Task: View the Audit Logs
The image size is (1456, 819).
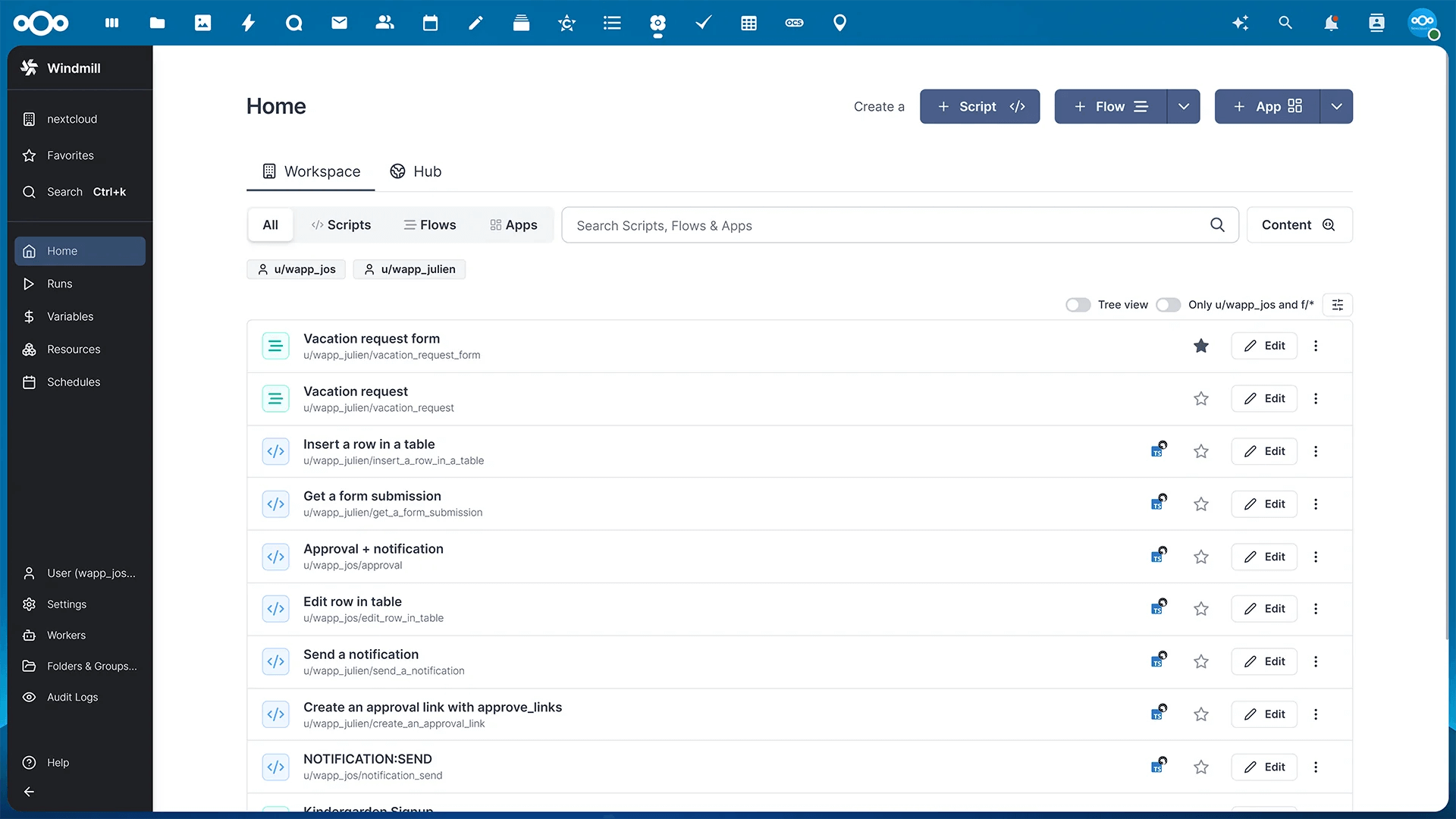Action: coord(72,697)
